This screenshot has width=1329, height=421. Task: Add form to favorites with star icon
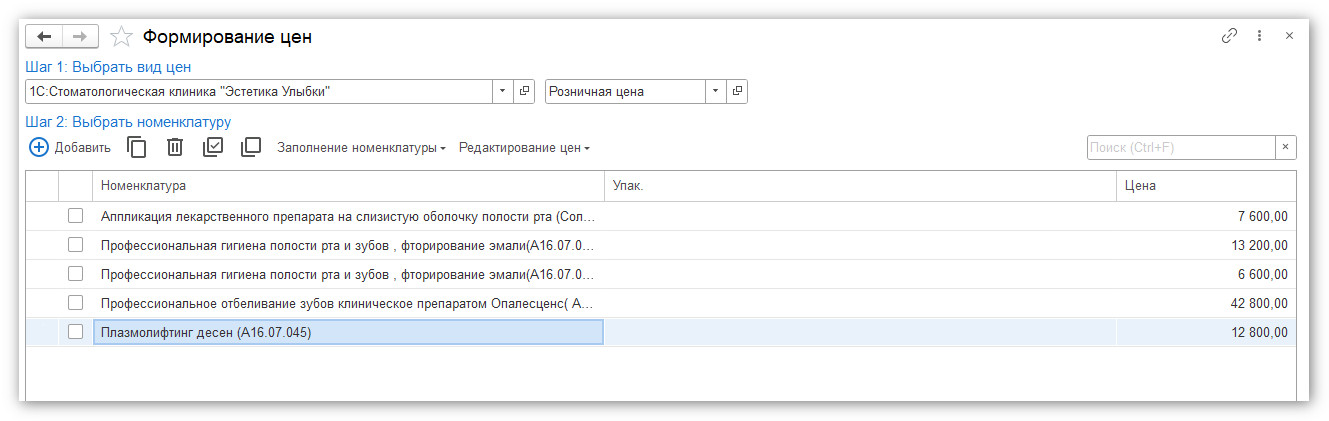click(121, 37)
